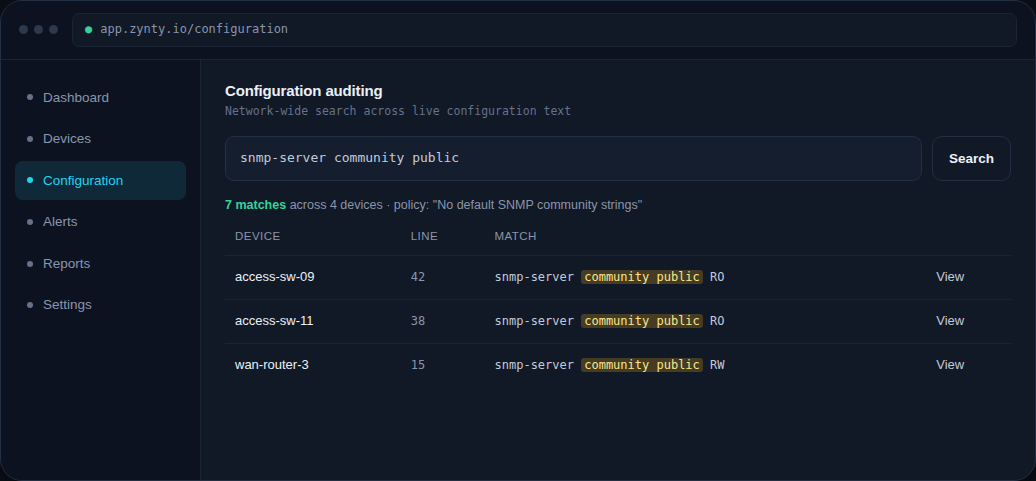
Task: Click the DEVICE column header
Action: tap(257, 236)
